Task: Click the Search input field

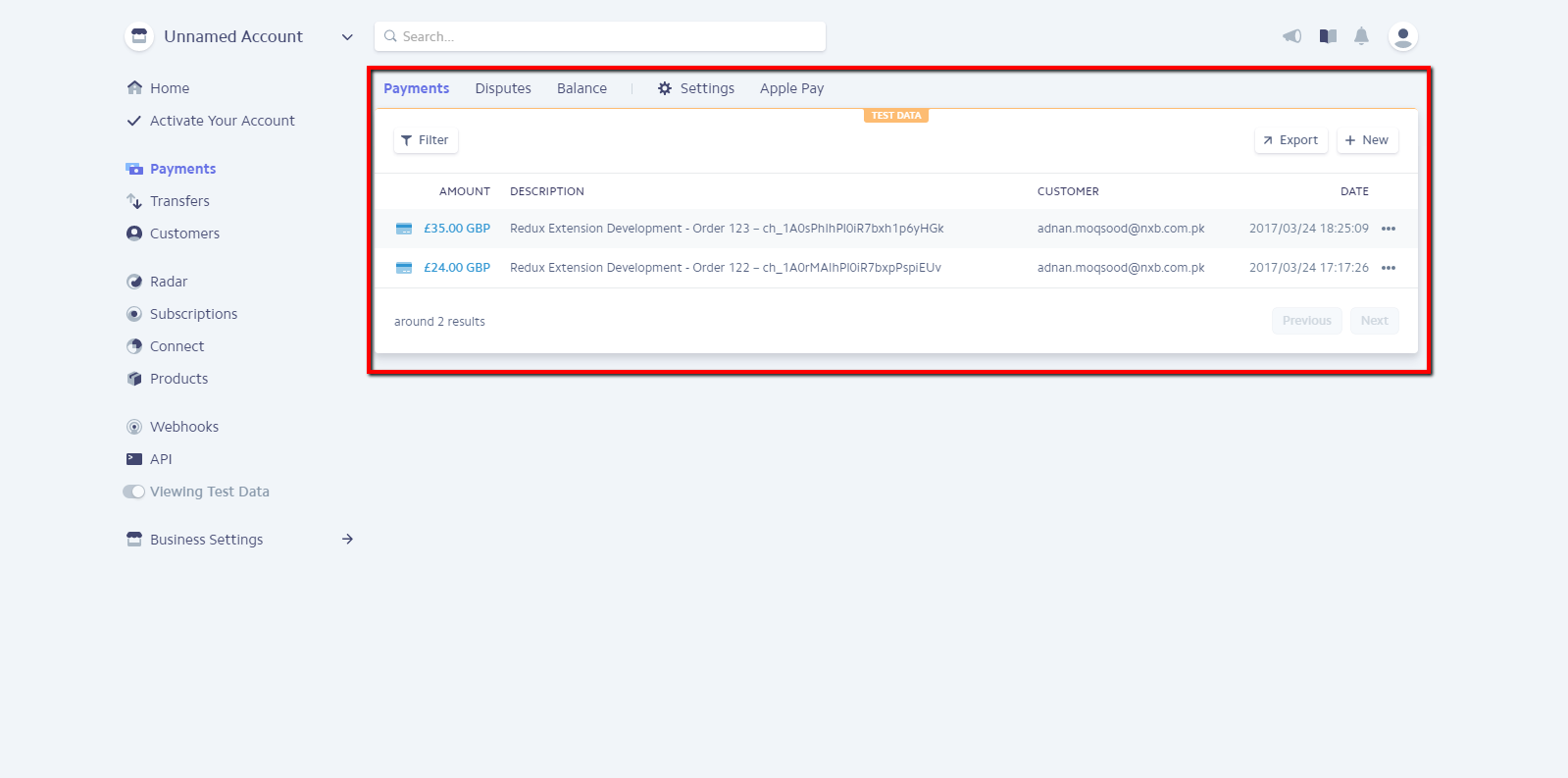Action: coord(600,36)
